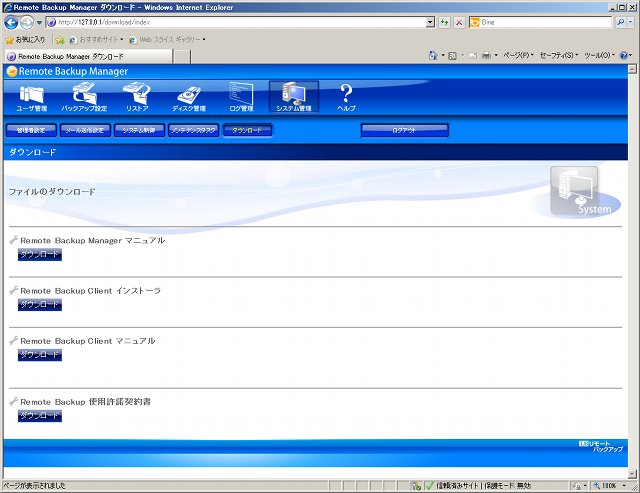Open the ユーザ管理 (User Management) icon

tap(31, 98)
